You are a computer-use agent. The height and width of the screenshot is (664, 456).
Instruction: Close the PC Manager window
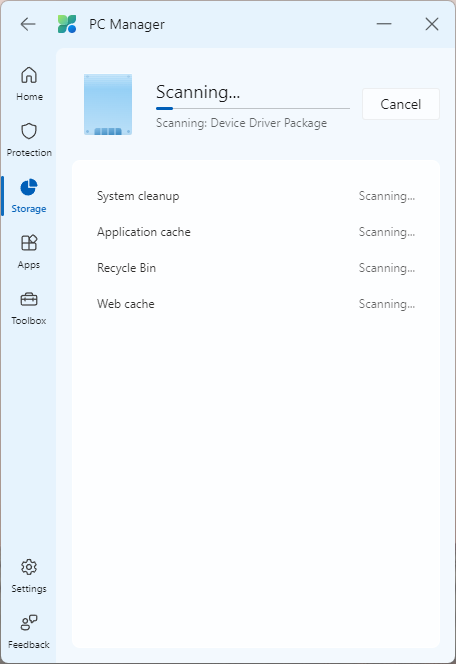coord(431,24)
